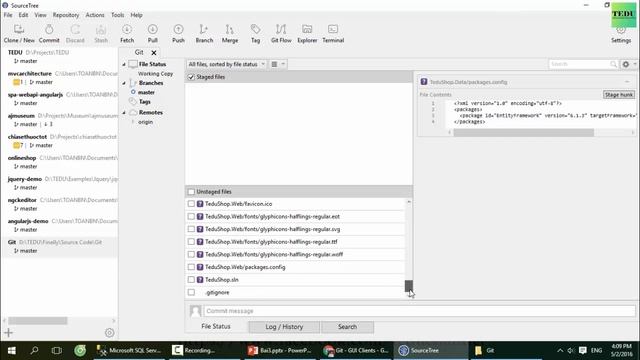
Task: Open the File menu
Action: (x=8, y=15)
